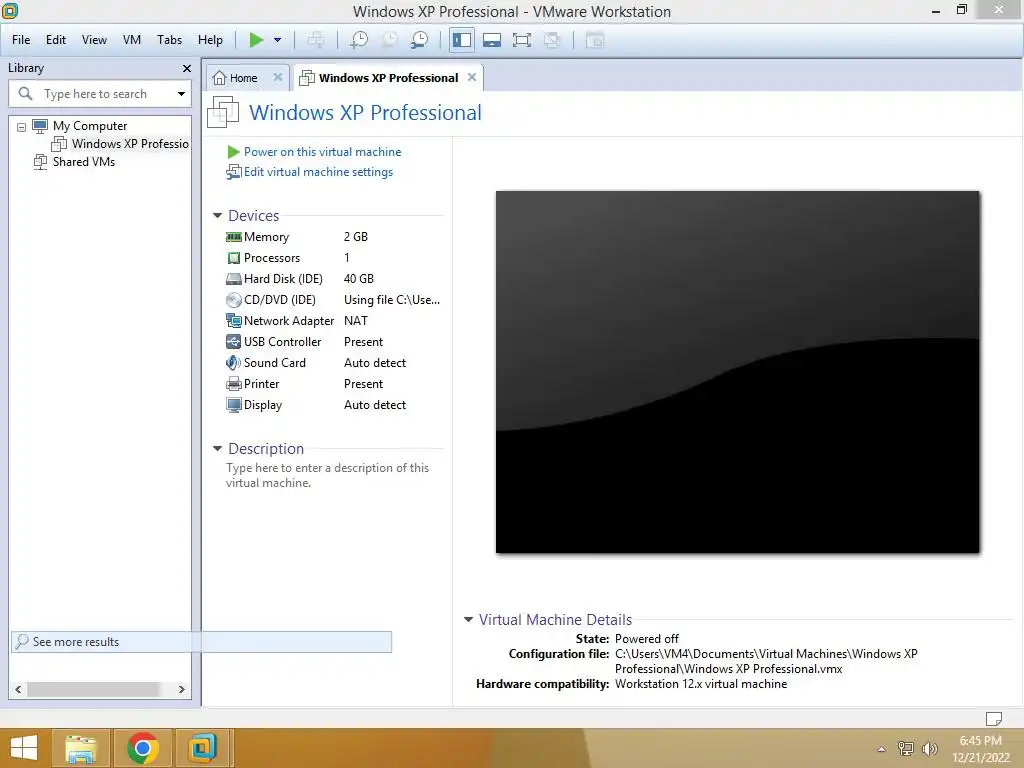The image size is (1024, 768).
Task: Click Send Ctrl+Alt+Del toolbar icon
Action: [315, 40]
